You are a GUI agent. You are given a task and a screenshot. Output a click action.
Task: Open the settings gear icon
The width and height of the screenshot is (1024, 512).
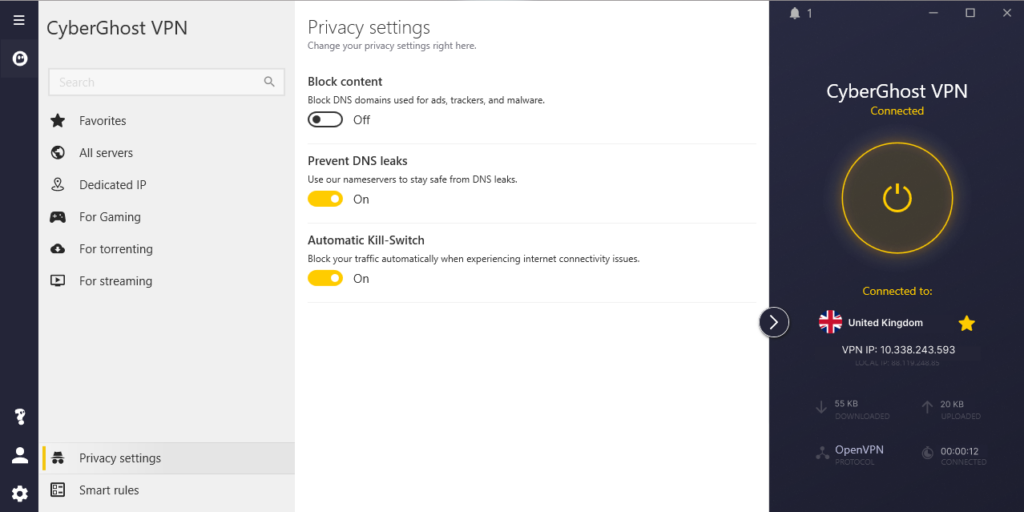point(20,494)
